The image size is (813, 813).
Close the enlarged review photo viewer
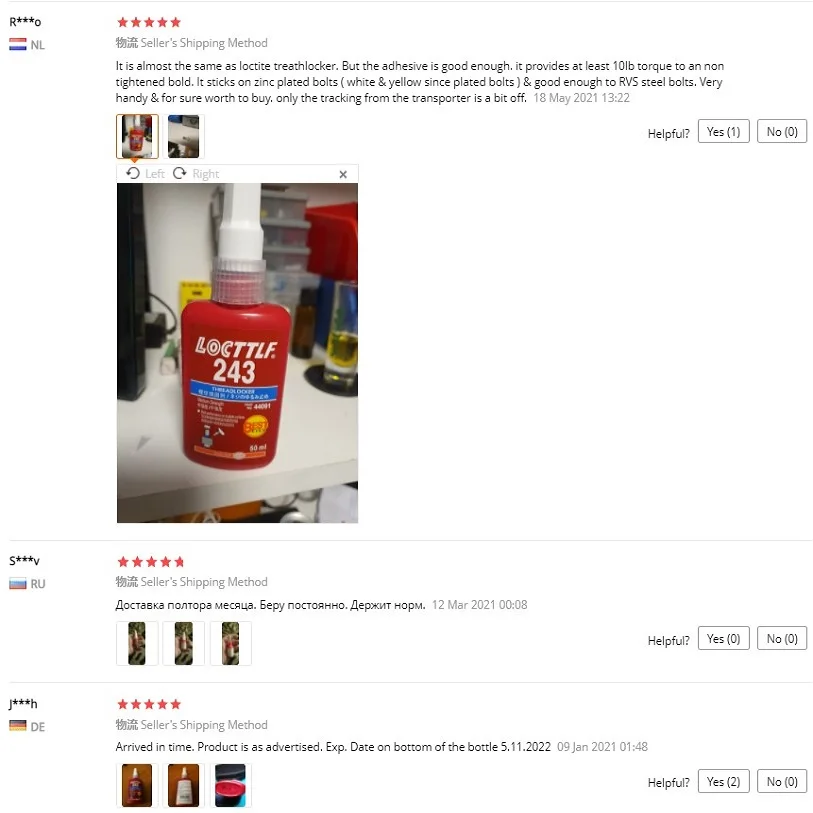coord(343,175)
